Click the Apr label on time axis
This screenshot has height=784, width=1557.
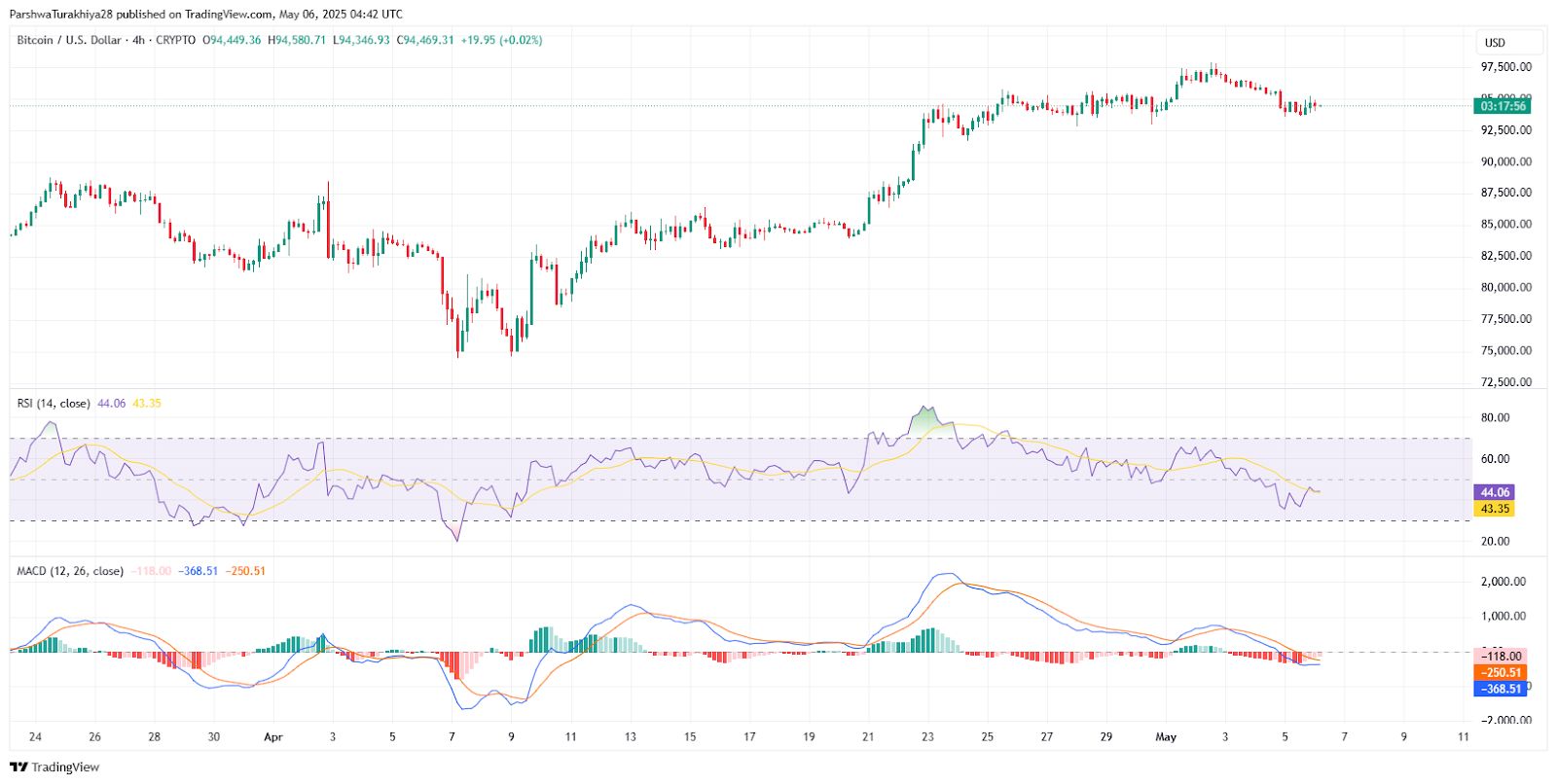(x=273, y=736)
